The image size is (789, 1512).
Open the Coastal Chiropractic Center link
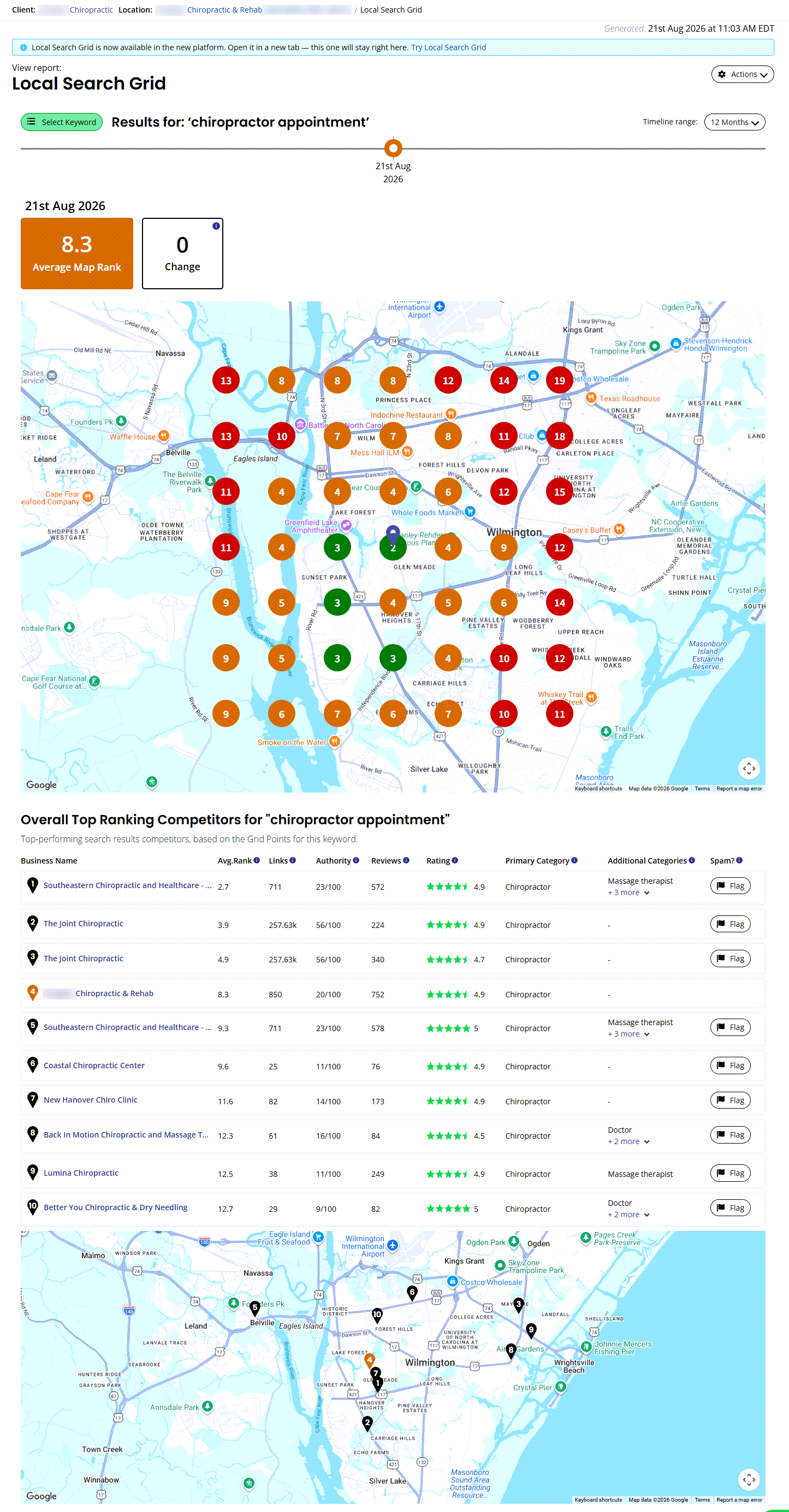coord(94,1065)
